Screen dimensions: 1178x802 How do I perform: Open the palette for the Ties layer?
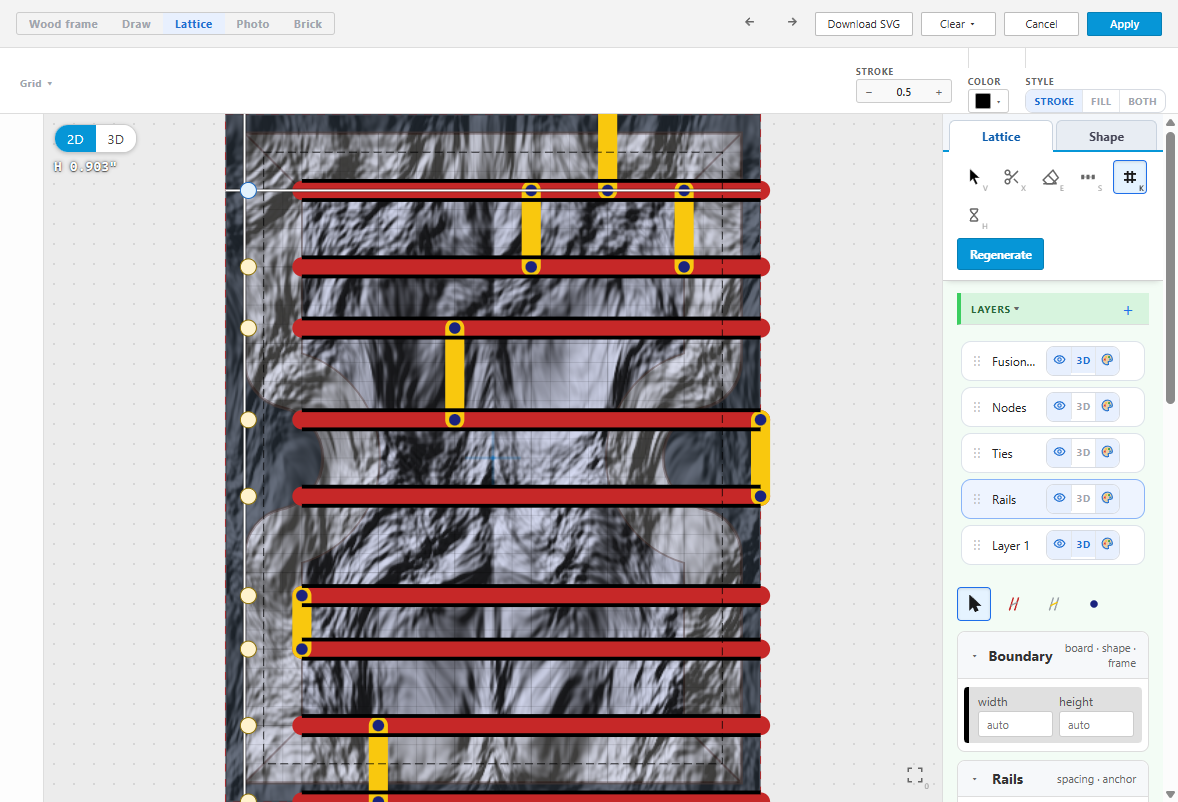(x=1107, y=453)
